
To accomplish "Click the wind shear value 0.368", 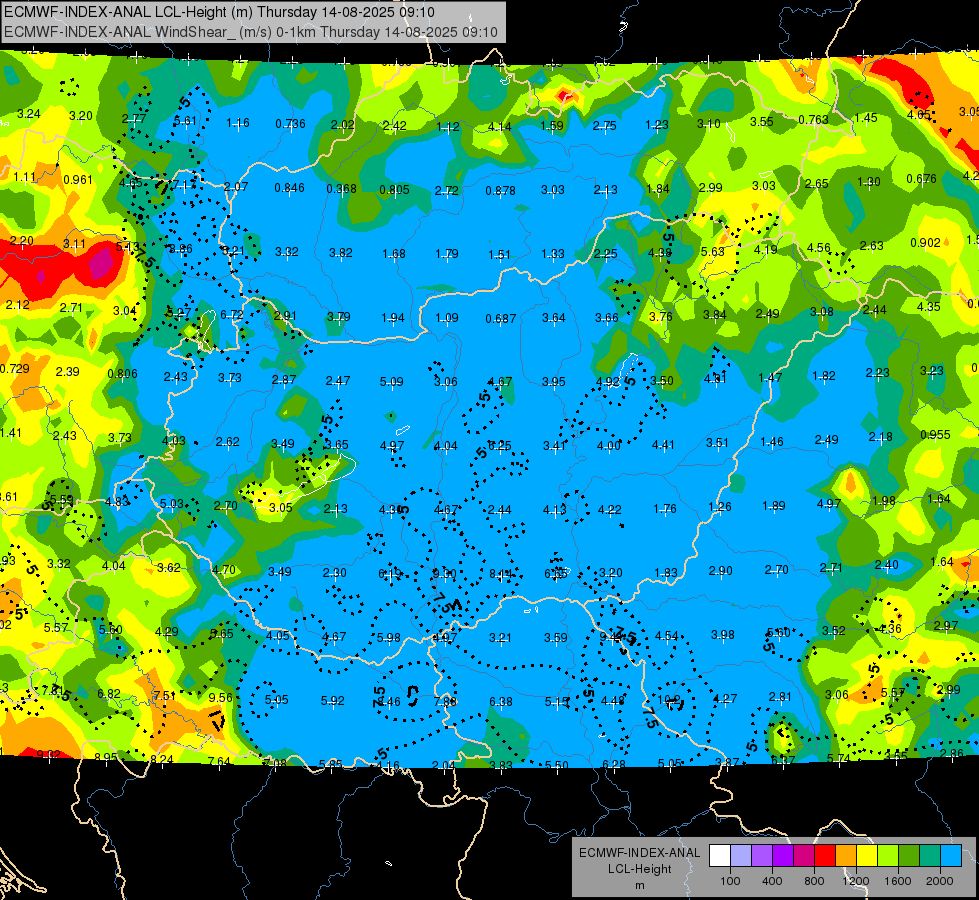I will 342,189.
